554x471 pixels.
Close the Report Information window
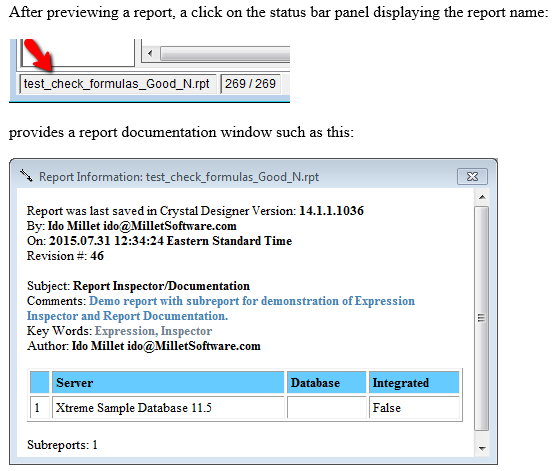tap(472, 177)
